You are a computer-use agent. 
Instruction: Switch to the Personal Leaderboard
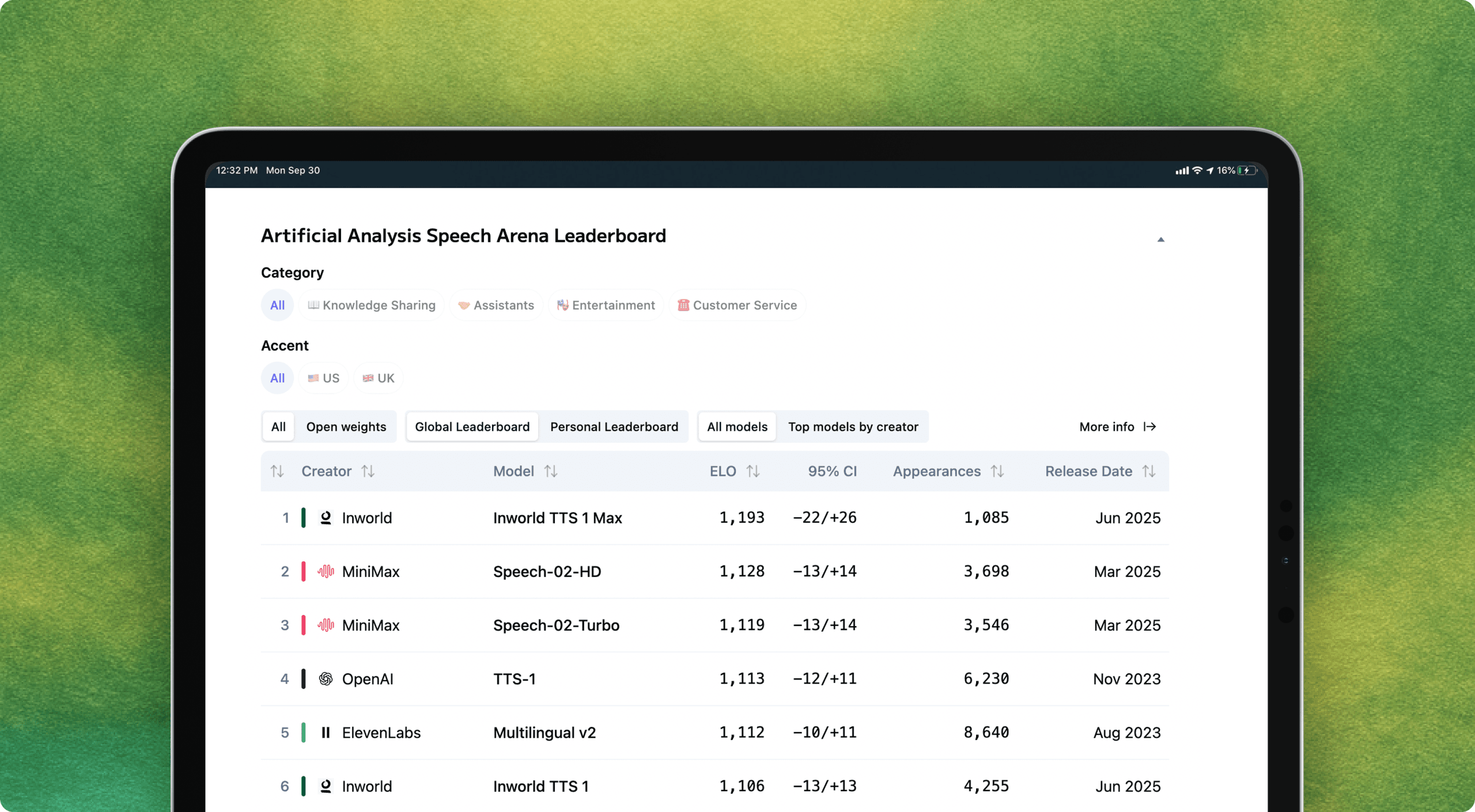tap(614, 427)
